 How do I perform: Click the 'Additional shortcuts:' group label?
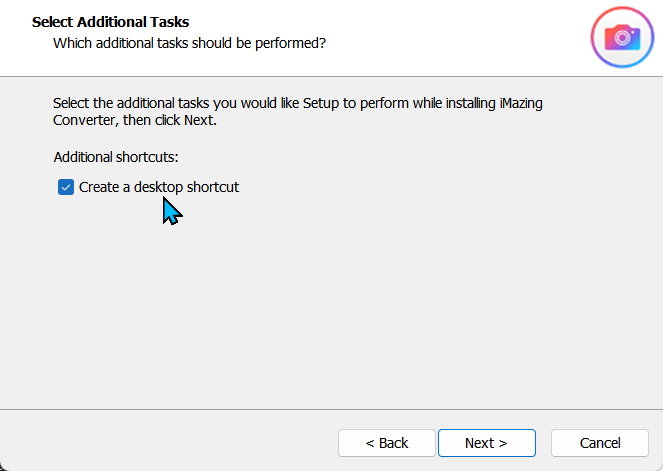point(116,157)
